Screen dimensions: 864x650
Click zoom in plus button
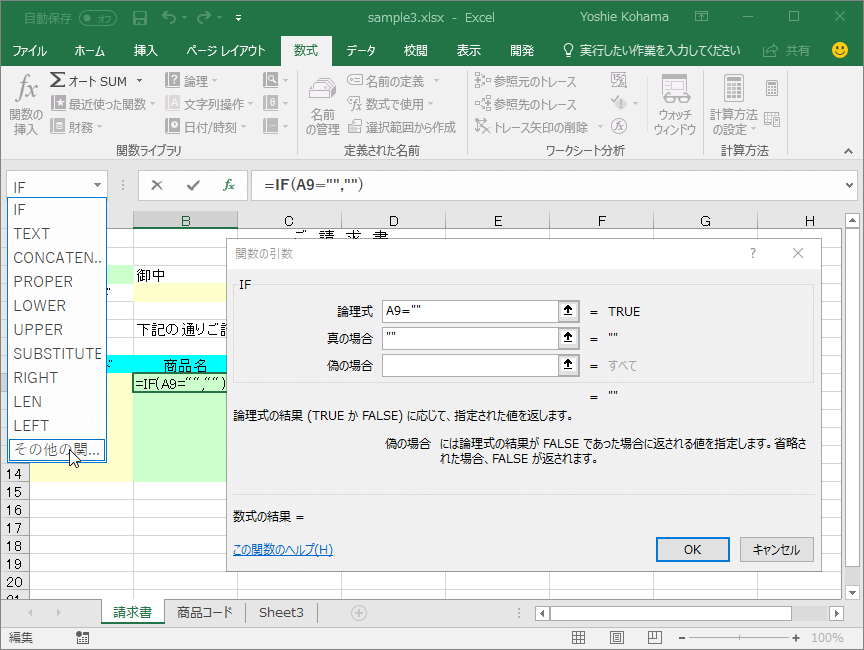click(x=796, y=637)
